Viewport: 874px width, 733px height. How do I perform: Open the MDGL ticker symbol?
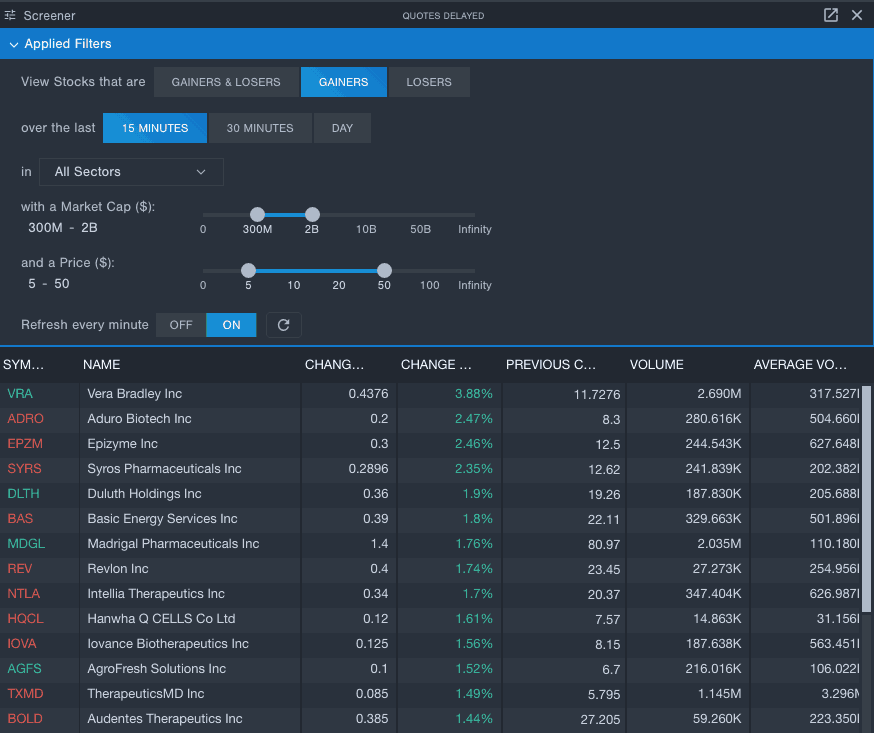(x=26, y=544)
